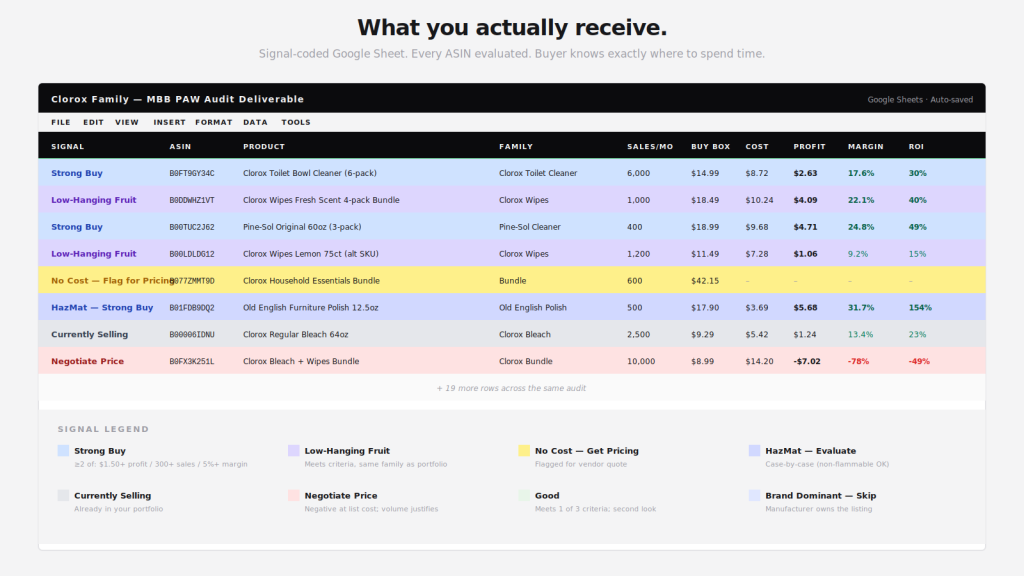
Task: Click the '+ 19 more rows' note
Action: point(511,388)
